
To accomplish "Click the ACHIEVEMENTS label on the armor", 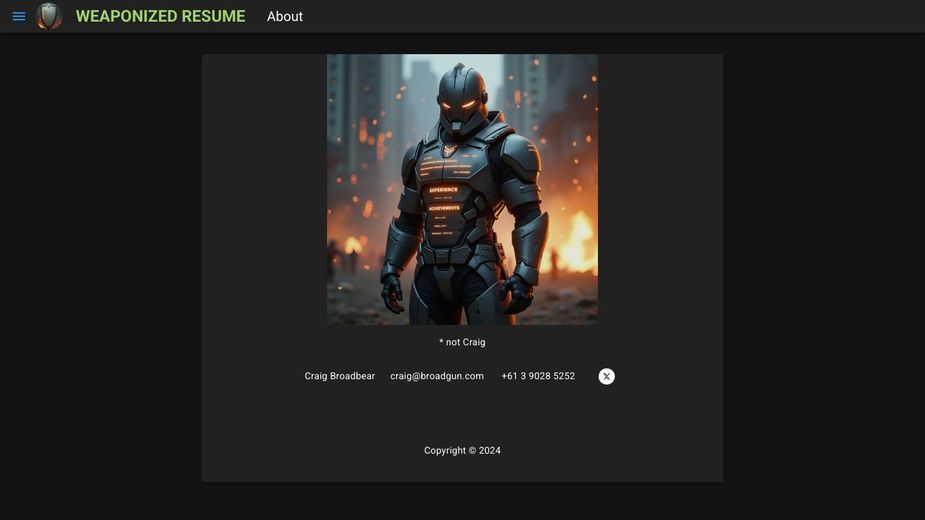I will (444, 208).
